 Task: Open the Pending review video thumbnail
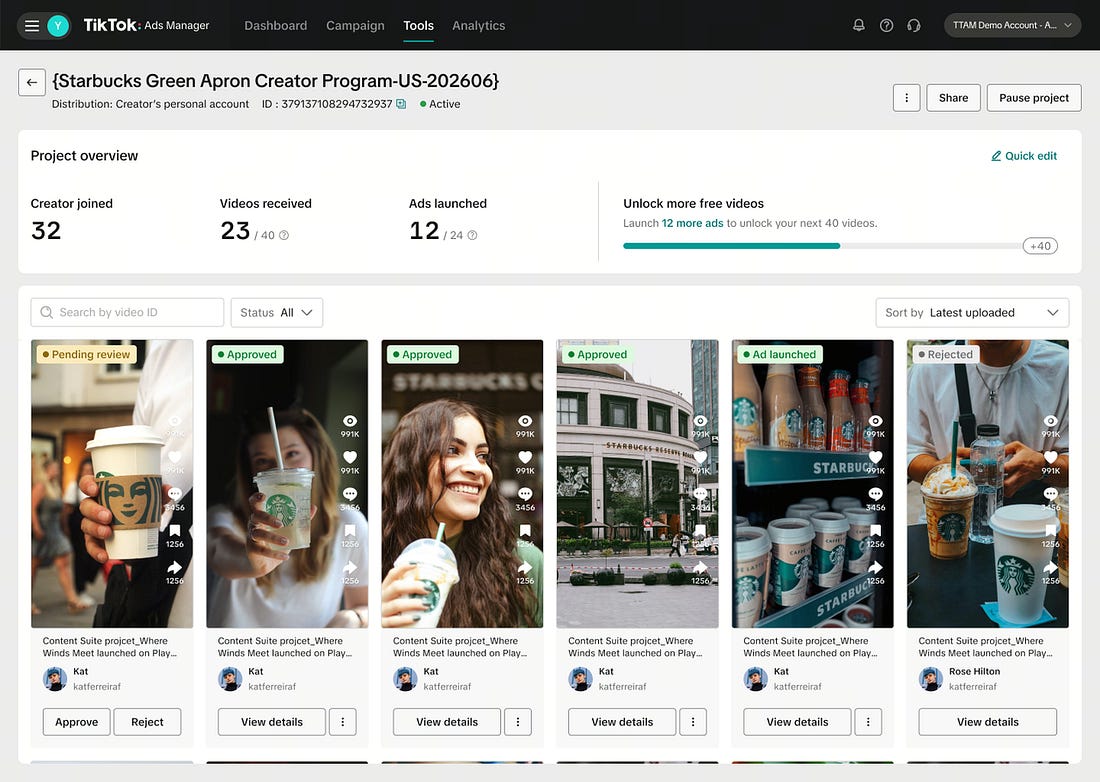112,484
